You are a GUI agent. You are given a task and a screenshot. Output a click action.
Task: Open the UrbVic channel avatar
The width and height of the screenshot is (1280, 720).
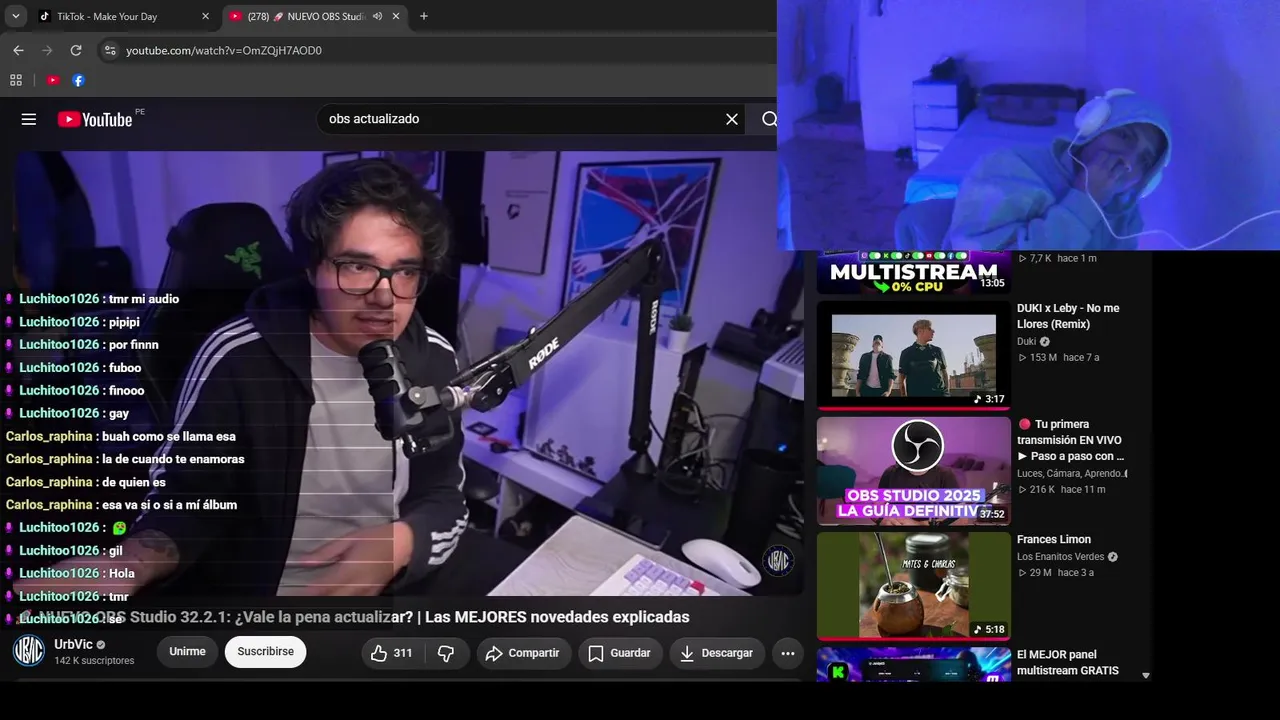(28, 651)
